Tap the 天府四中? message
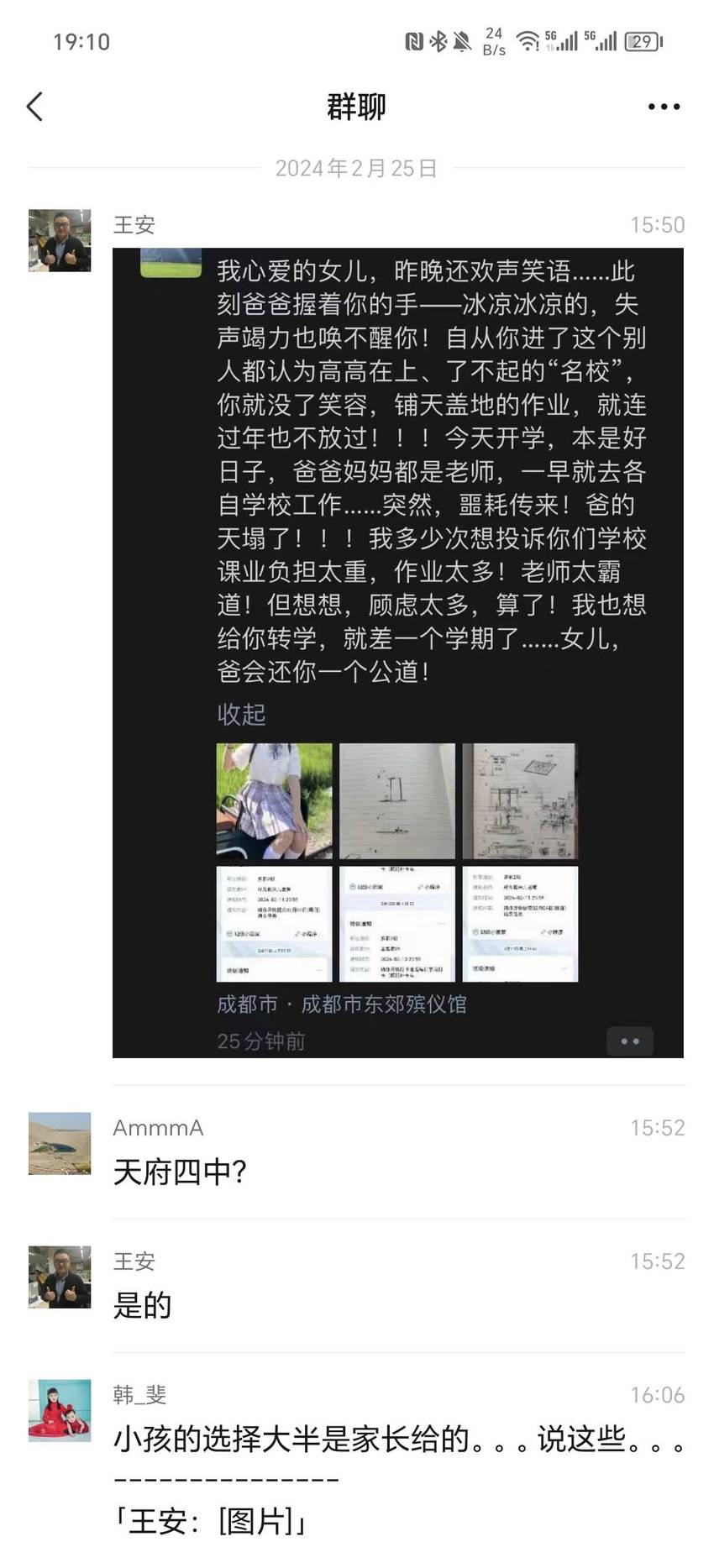This screenshot has height=1568, width=714. pyautogui.click(x=180, y=1172)
